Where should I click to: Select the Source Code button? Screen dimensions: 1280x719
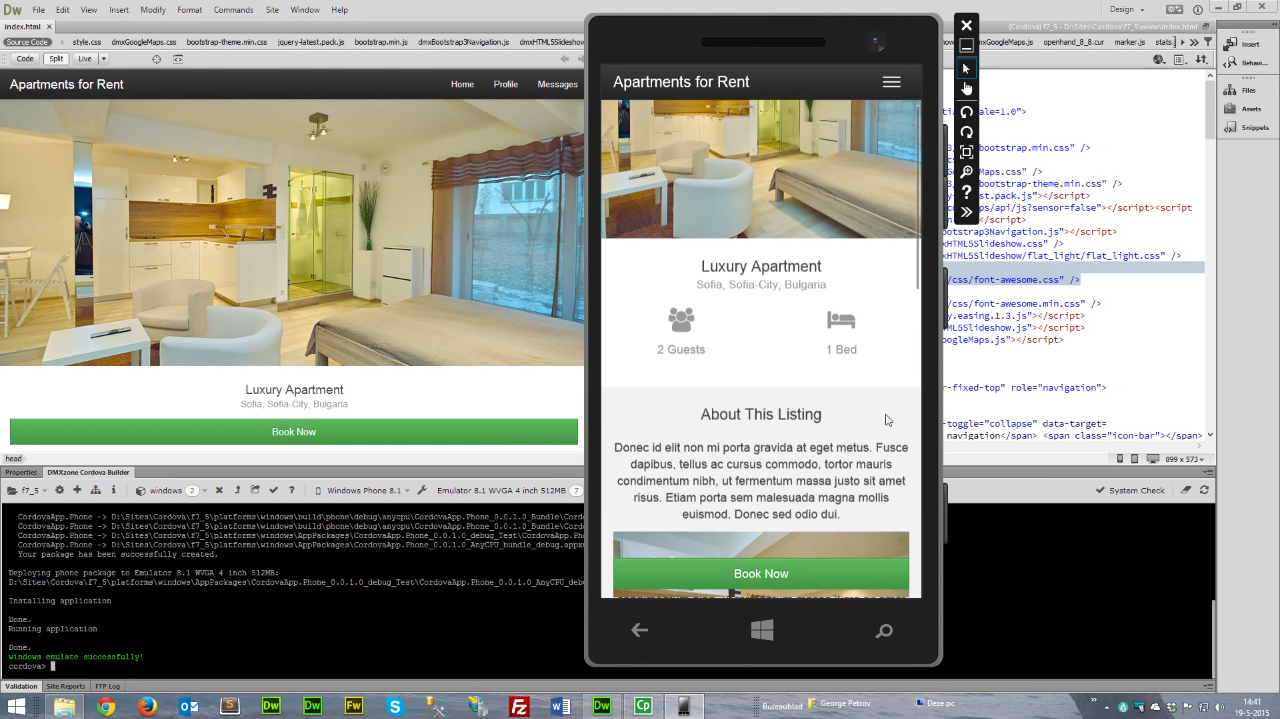pos(27,42)
